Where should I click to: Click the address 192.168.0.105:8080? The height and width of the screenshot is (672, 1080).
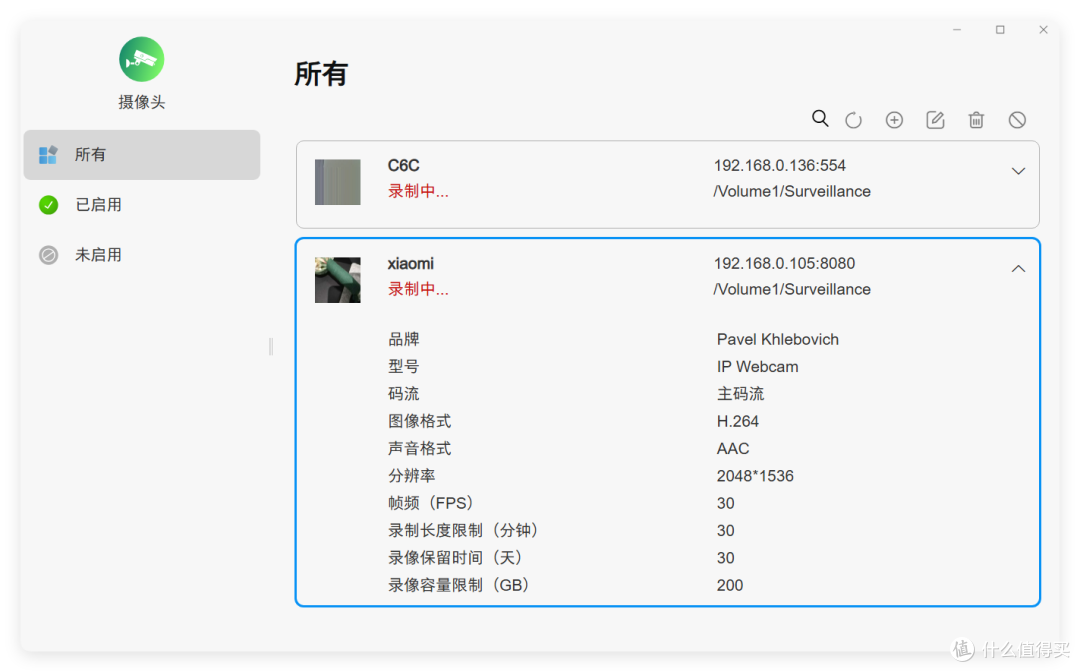tap(785, 264)
